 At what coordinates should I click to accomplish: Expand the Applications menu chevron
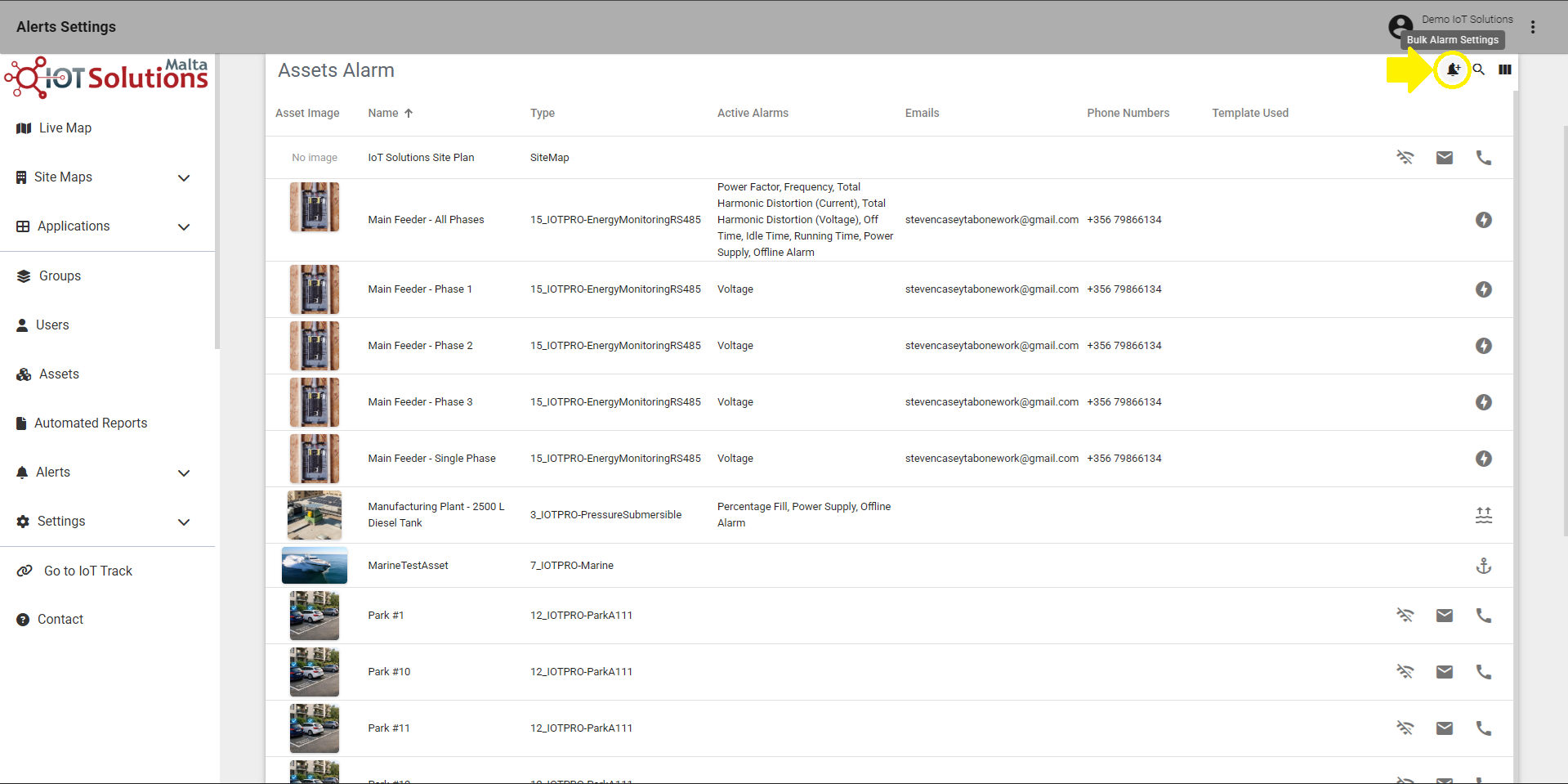(x=184, y=227)
